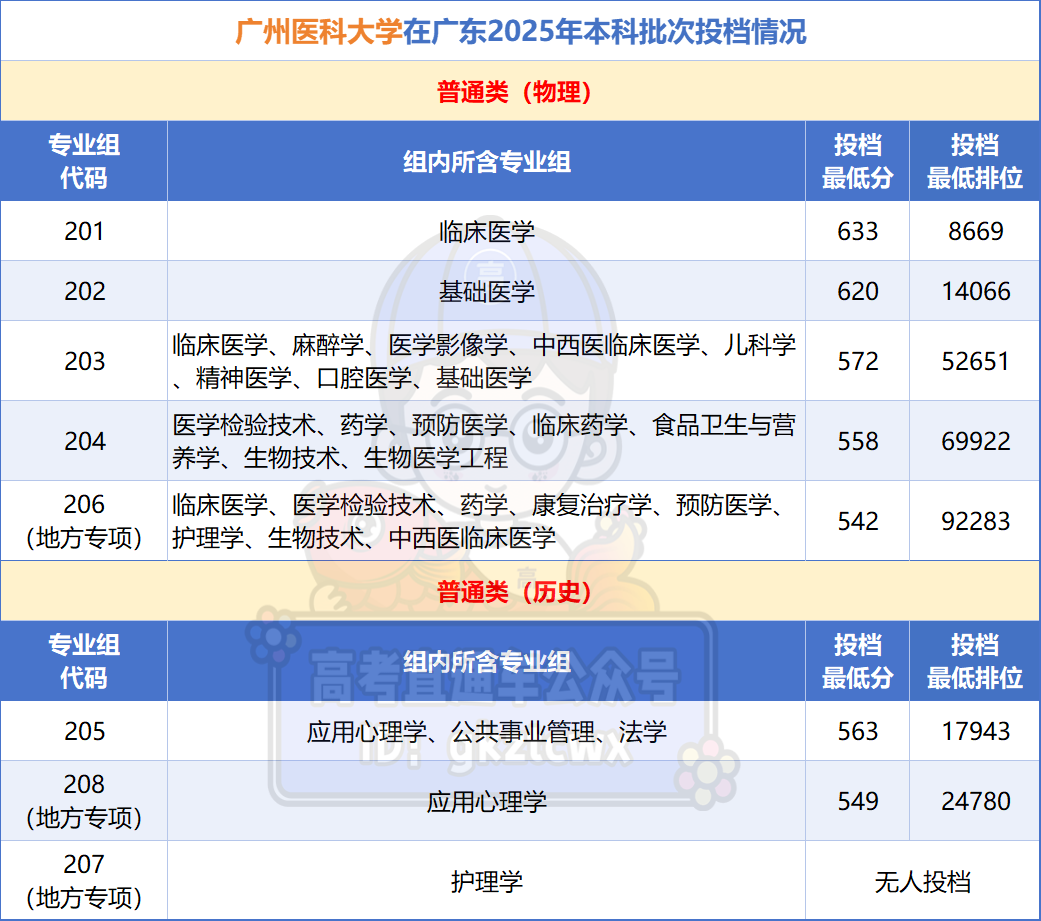This screenshot has height=921, width=1041.
Task: Select group code cell 202
Action: click(84, 291)
